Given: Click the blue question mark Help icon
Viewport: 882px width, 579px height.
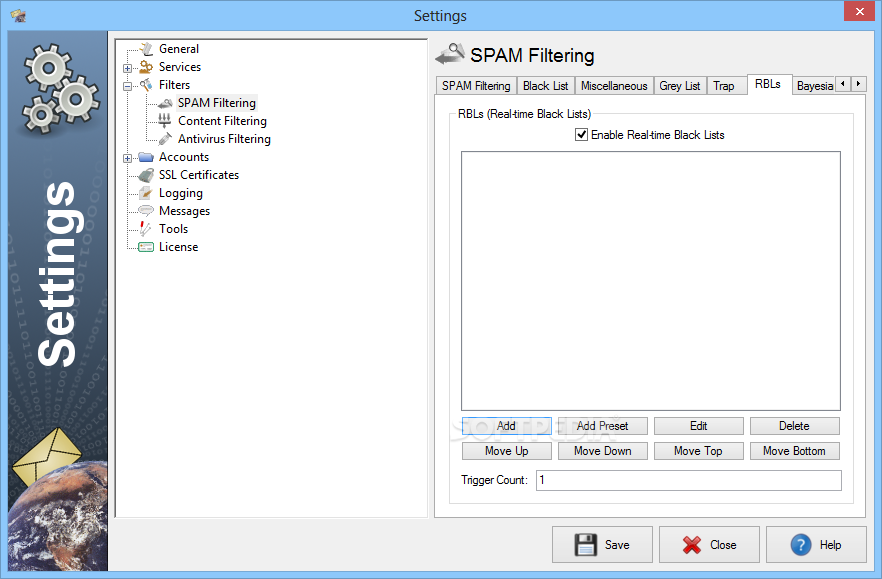Looking at the screenshot, I should click(801, 545).
